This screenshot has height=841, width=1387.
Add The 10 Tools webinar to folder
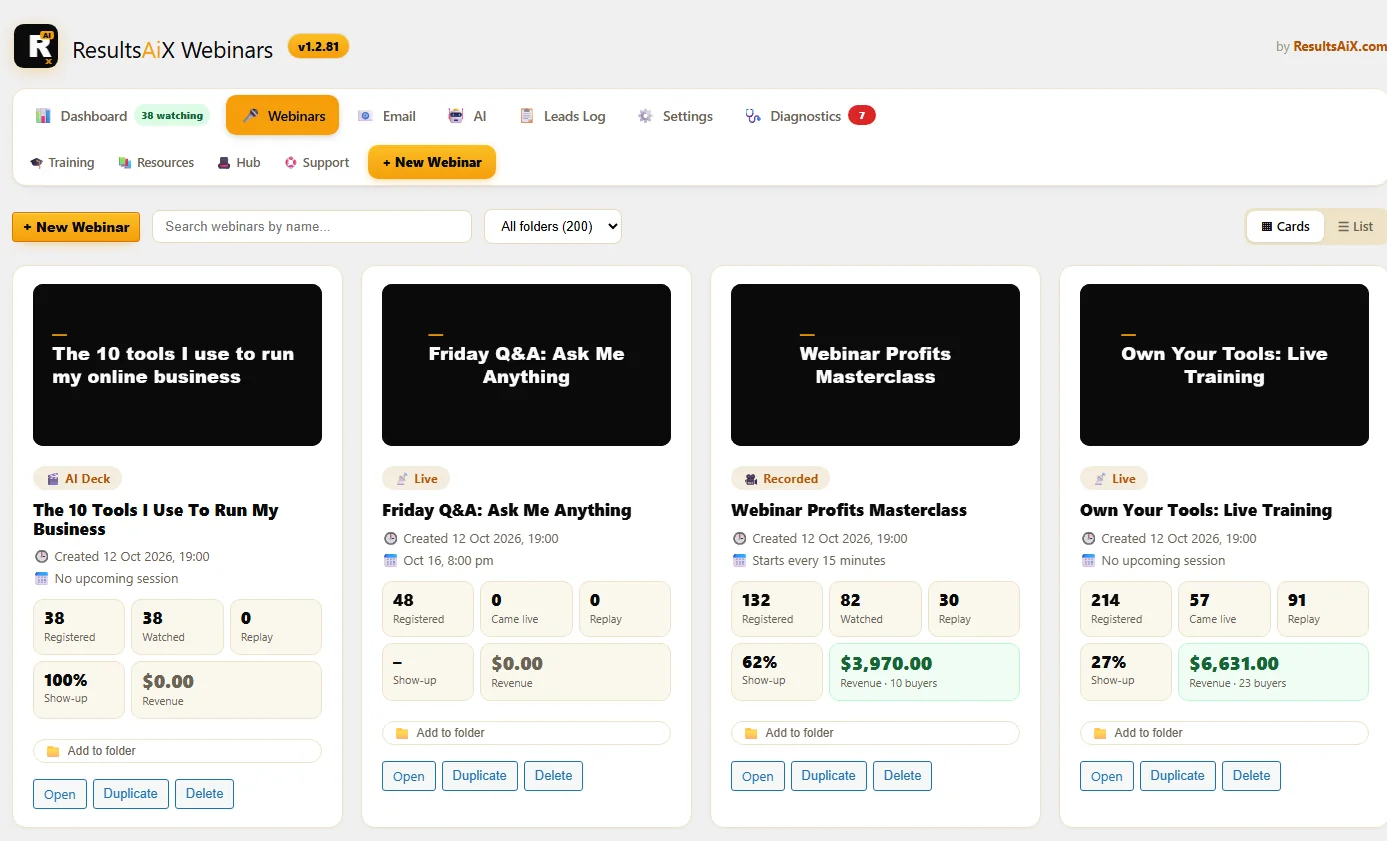coord(177,751)
